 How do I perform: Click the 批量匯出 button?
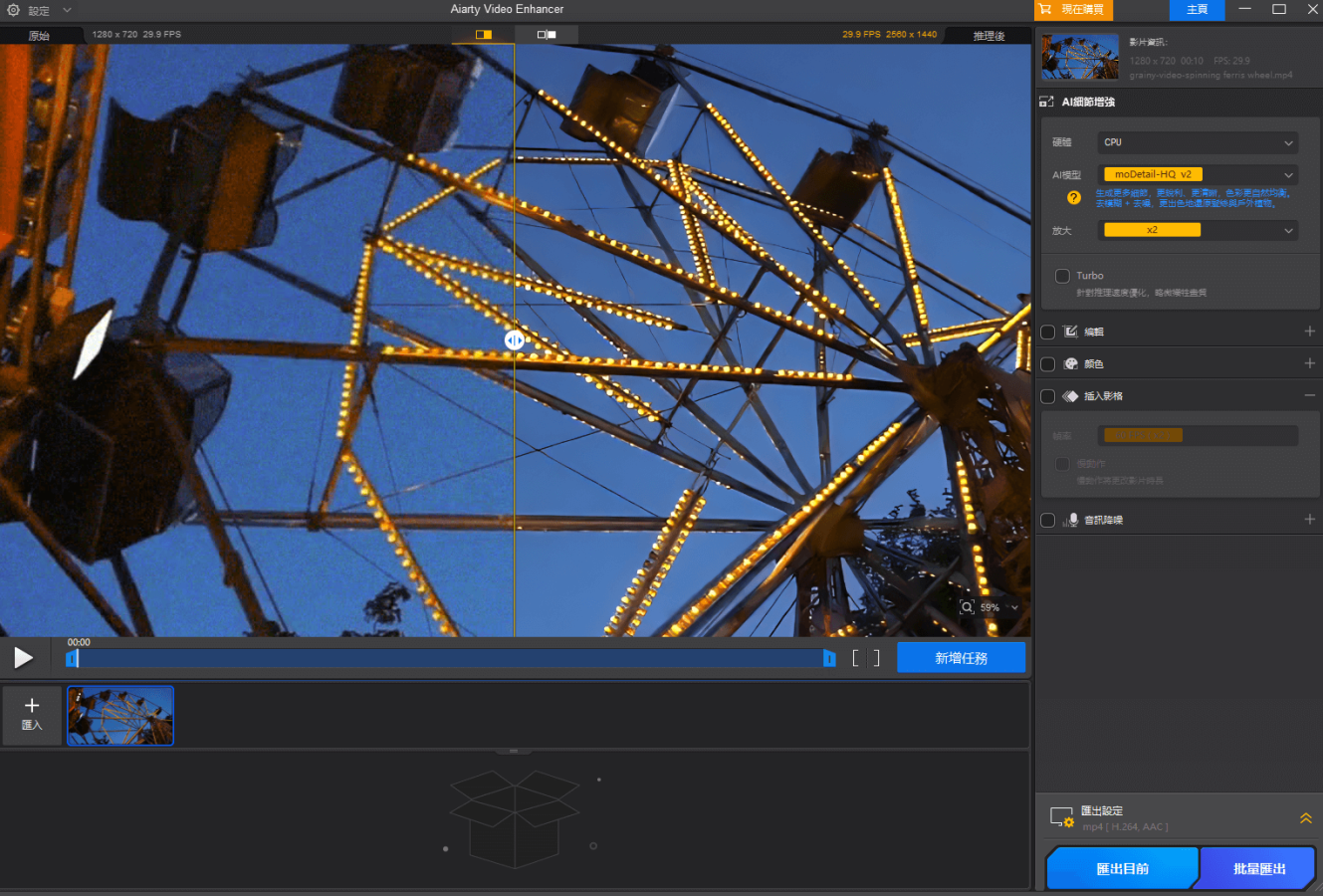(x=1258, y=868)
